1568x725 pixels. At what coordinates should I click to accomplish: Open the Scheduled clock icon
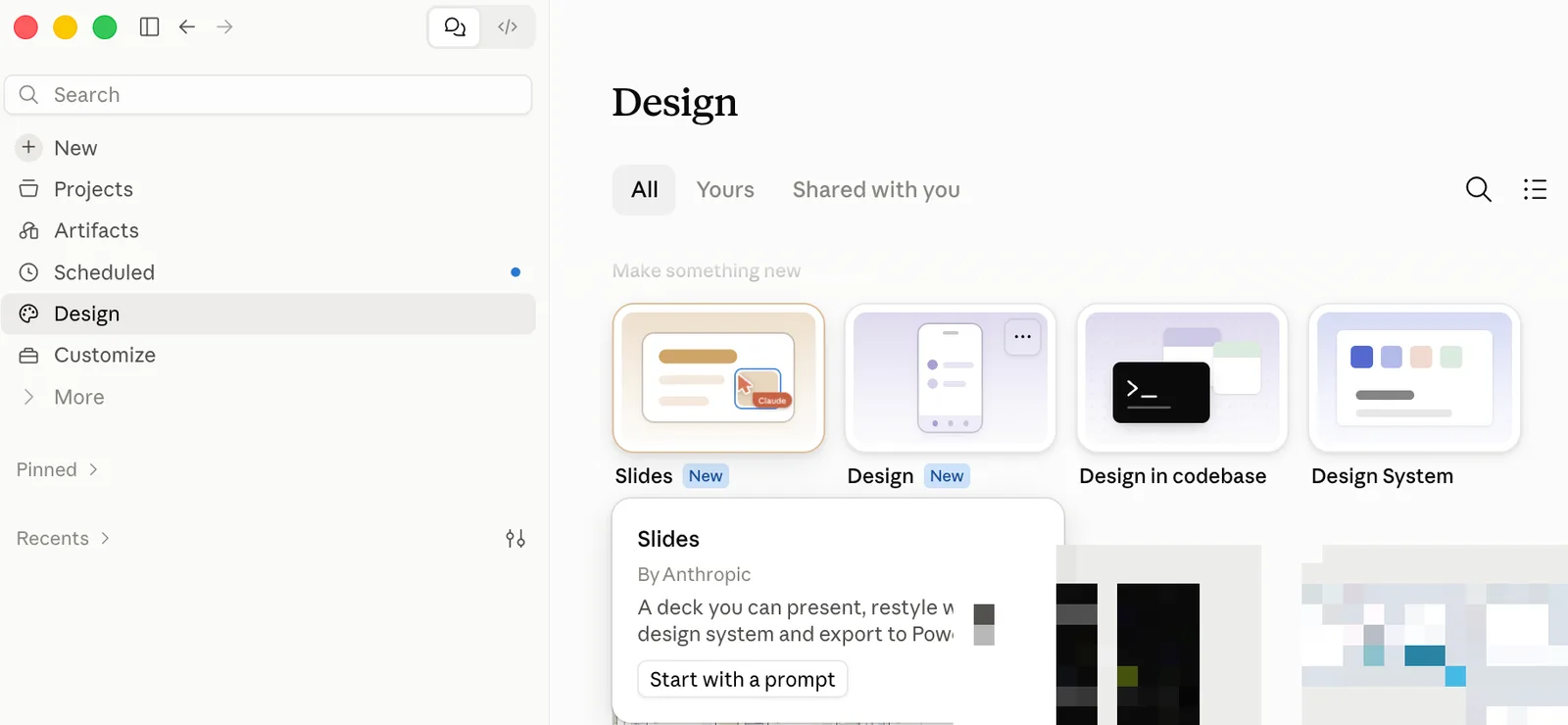29,272
